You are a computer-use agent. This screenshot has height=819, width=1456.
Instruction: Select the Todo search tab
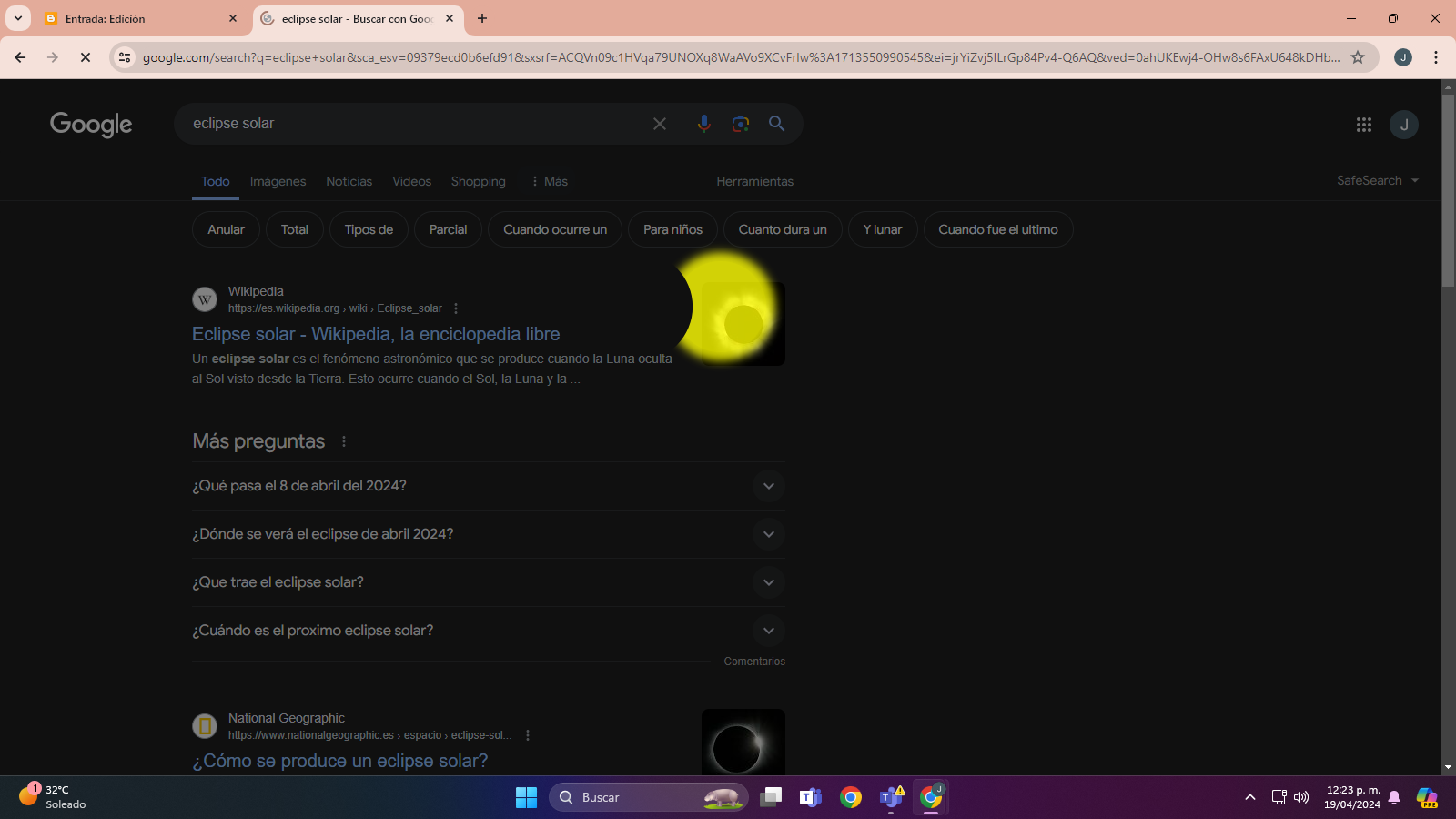tap(216, 181)
